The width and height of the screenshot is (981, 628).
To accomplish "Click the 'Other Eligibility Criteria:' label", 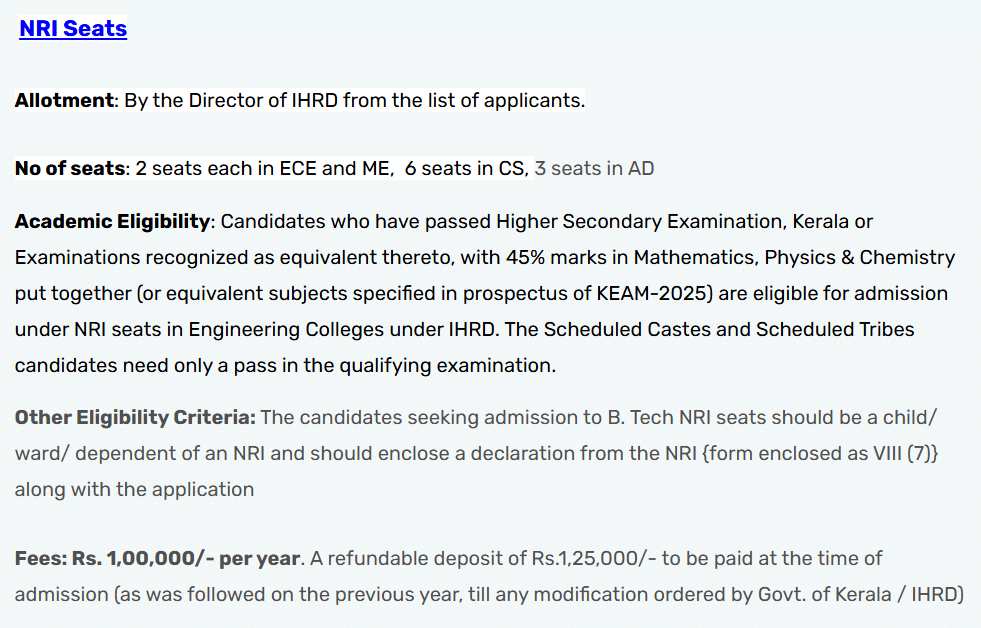I will tap(135, 417).
